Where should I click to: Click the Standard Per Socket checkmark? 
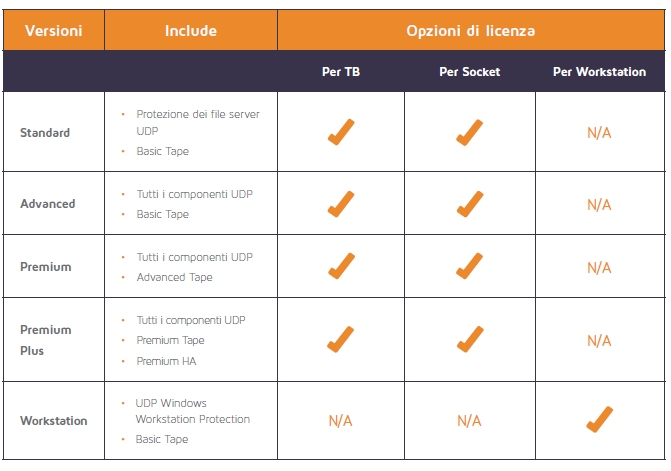pyautogui.click(x=469, y=132)
